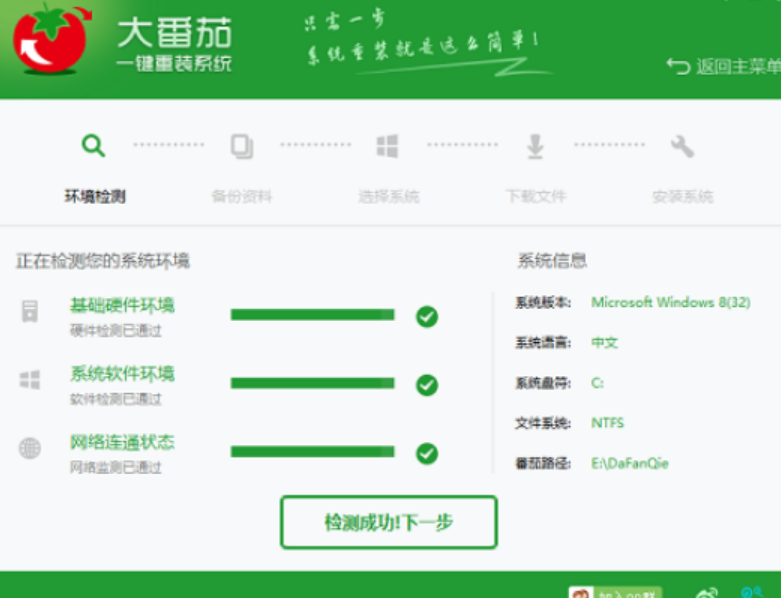
Task: Click the magnifier icon for 环境检测
Action: tap(93, 146)
